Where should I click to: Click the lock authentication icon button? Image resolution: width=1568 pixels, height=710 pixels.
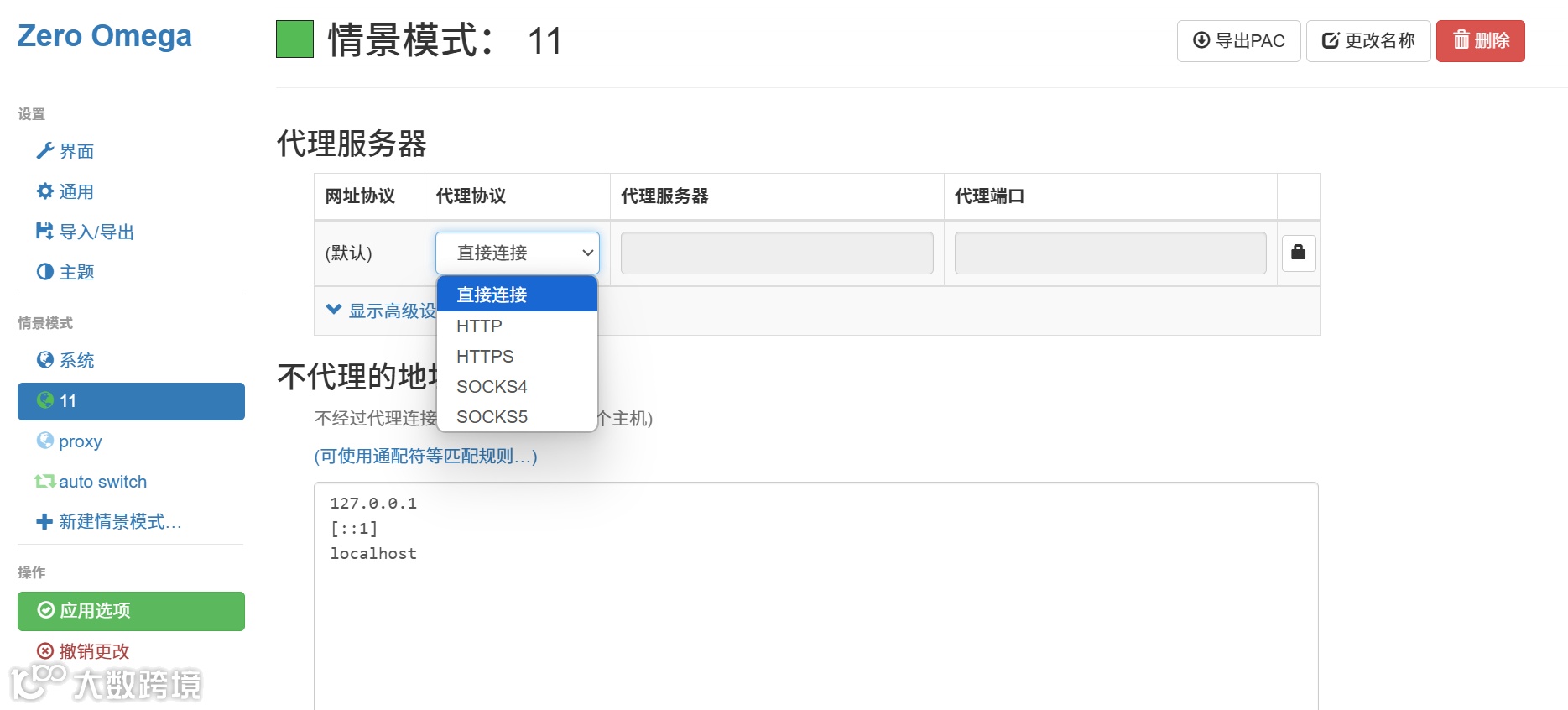click(1299, 253)
